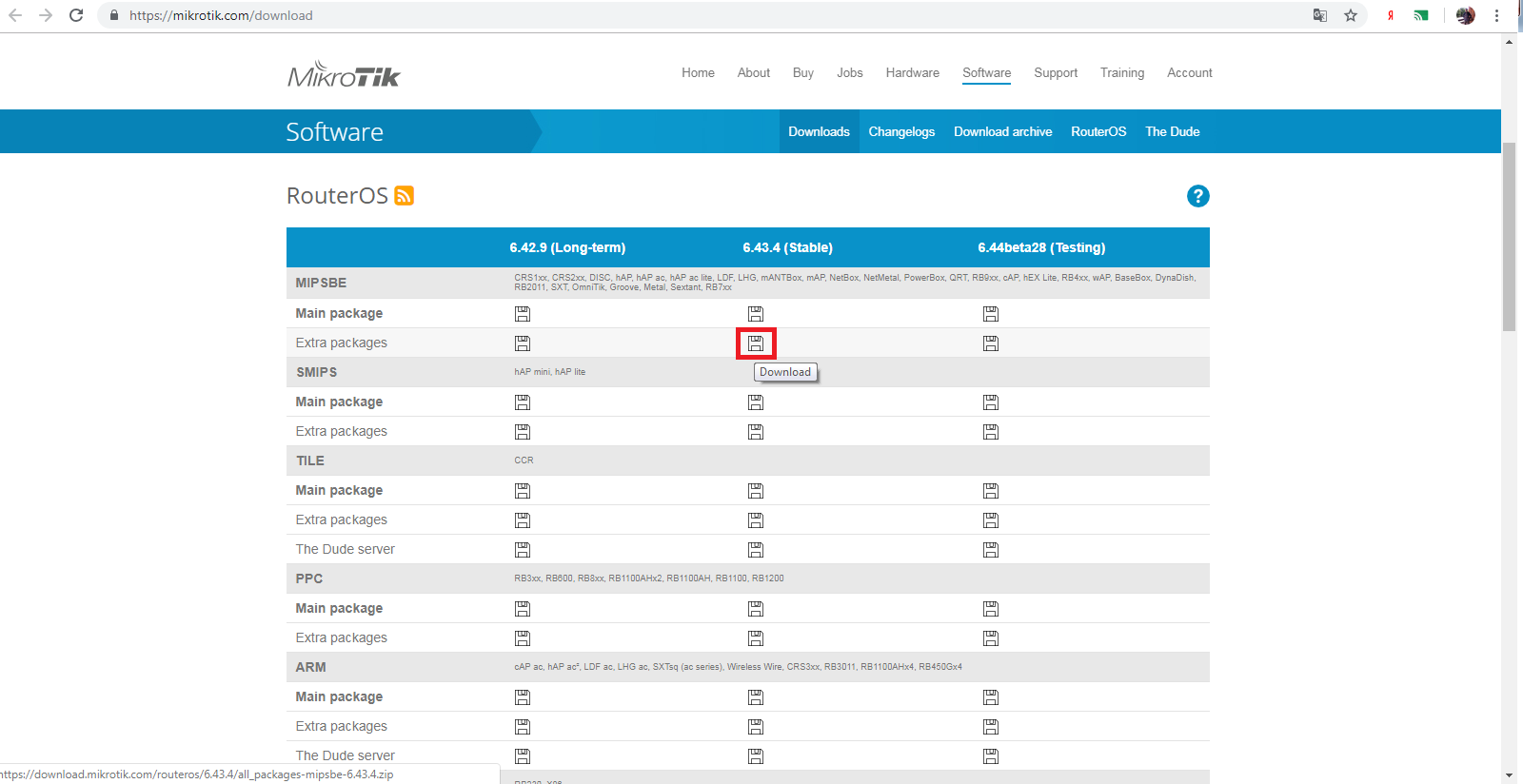
Task: Download TILE Dude server Long-term version
Action: (523, 550)
